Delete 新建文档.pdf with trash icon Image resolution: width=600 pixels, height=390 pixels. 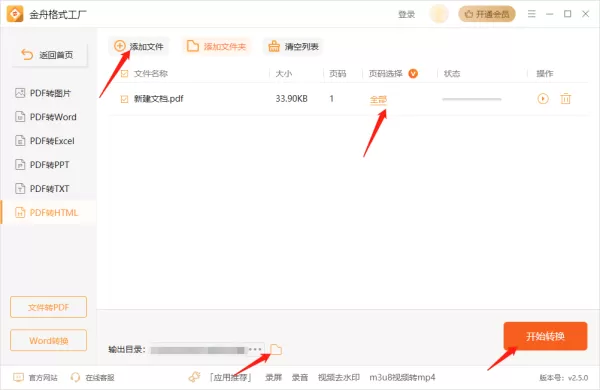click(566, 99)
